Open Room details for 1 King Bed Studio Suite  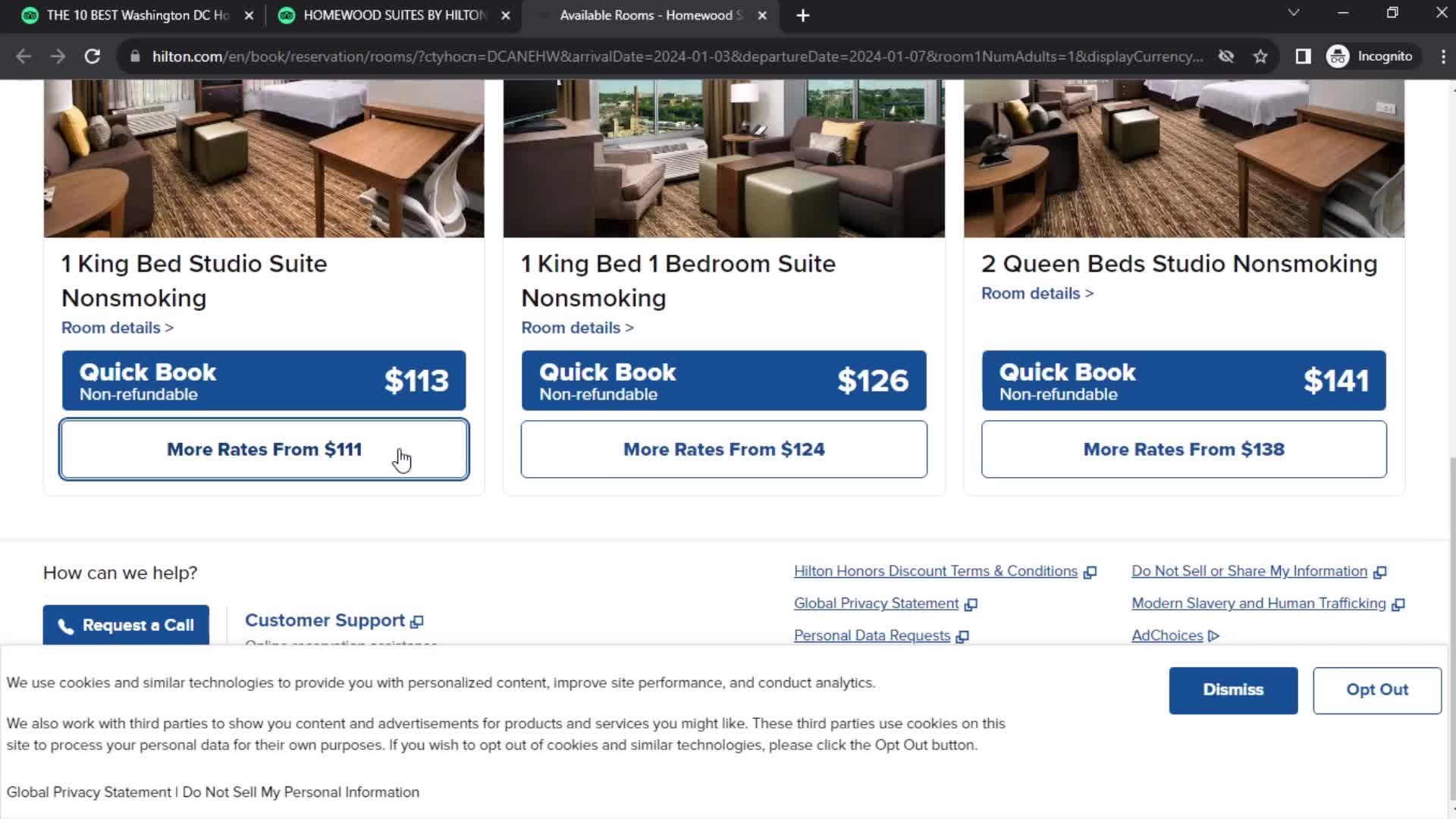pos(118,326)
